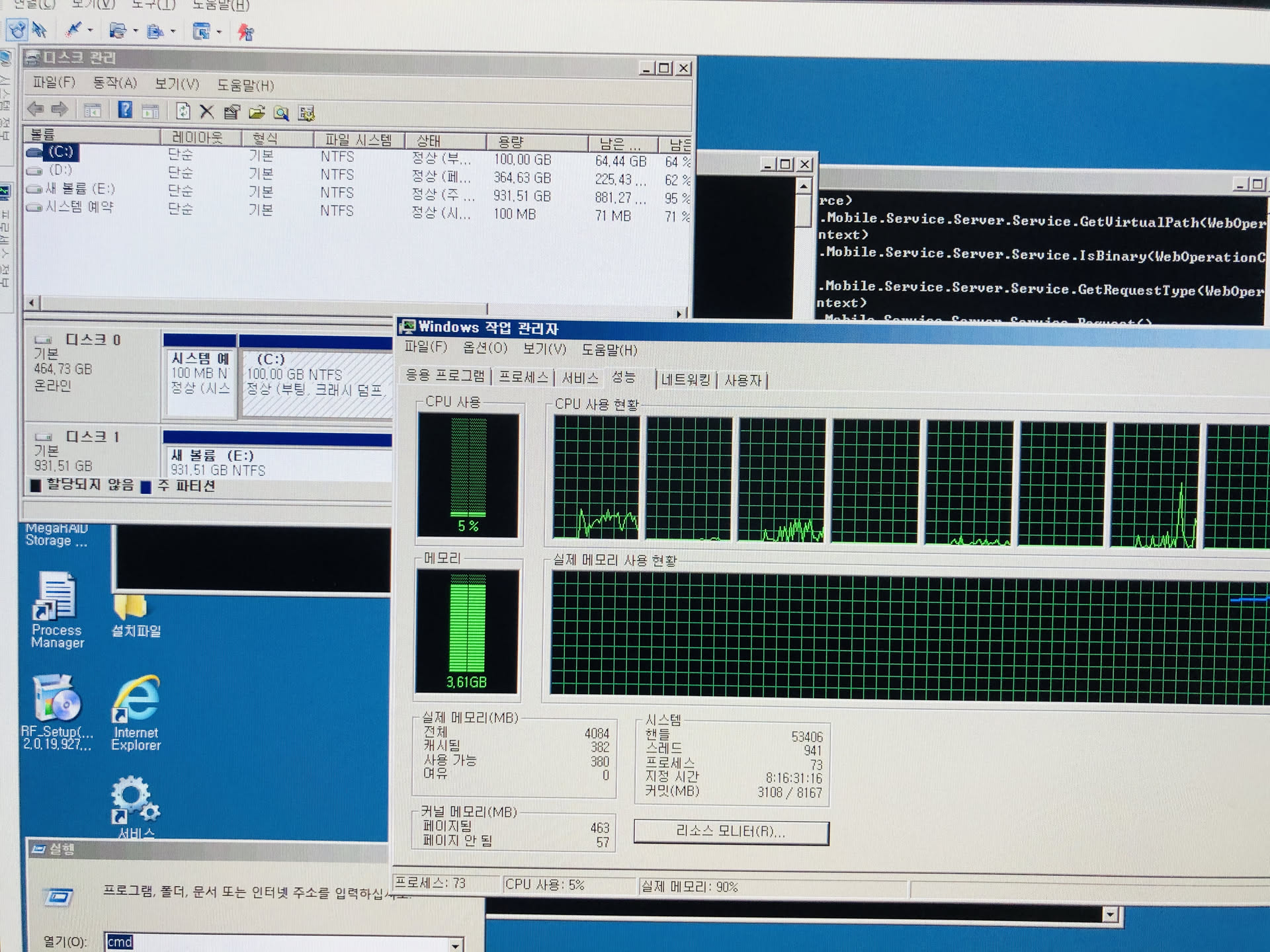Switch to the 프로세스 tab
Image resolution: width=1270 pixels, height=952 pixels.
[523, 377]
